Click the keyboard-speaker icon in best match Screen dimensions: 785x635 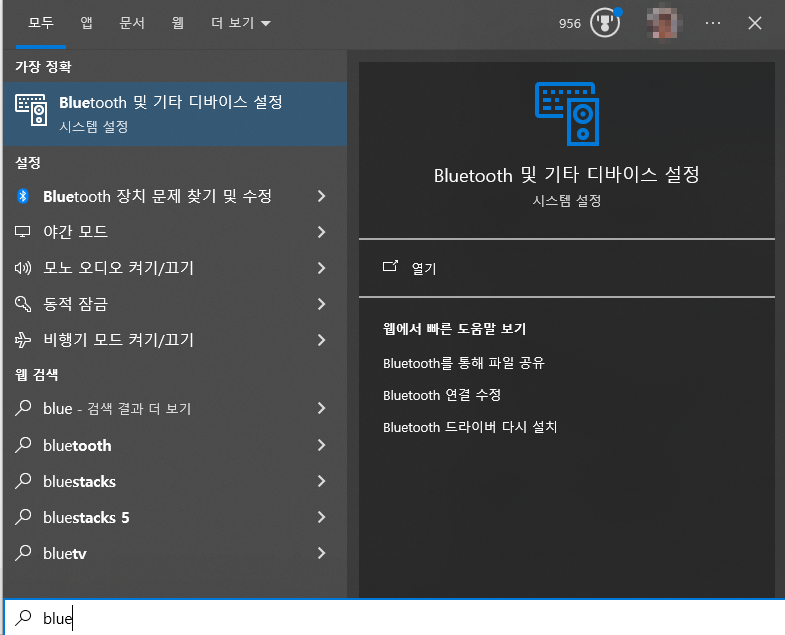[x=31, y=110]
